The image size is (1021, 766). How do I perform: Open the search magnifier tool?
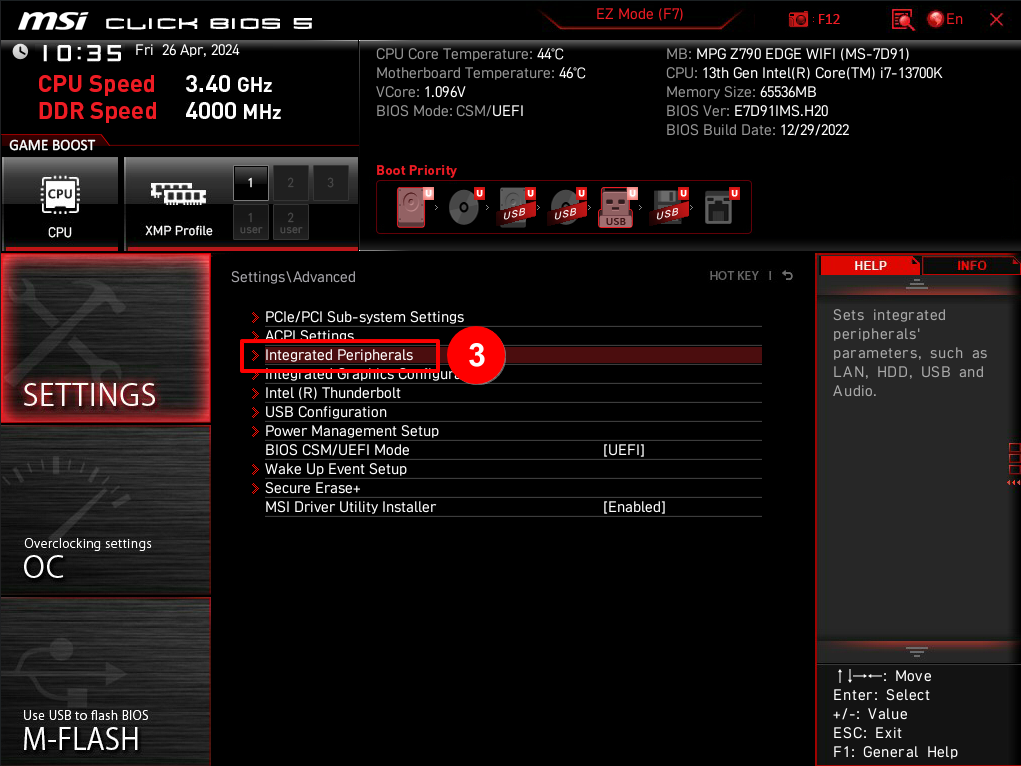click(901, 19)
